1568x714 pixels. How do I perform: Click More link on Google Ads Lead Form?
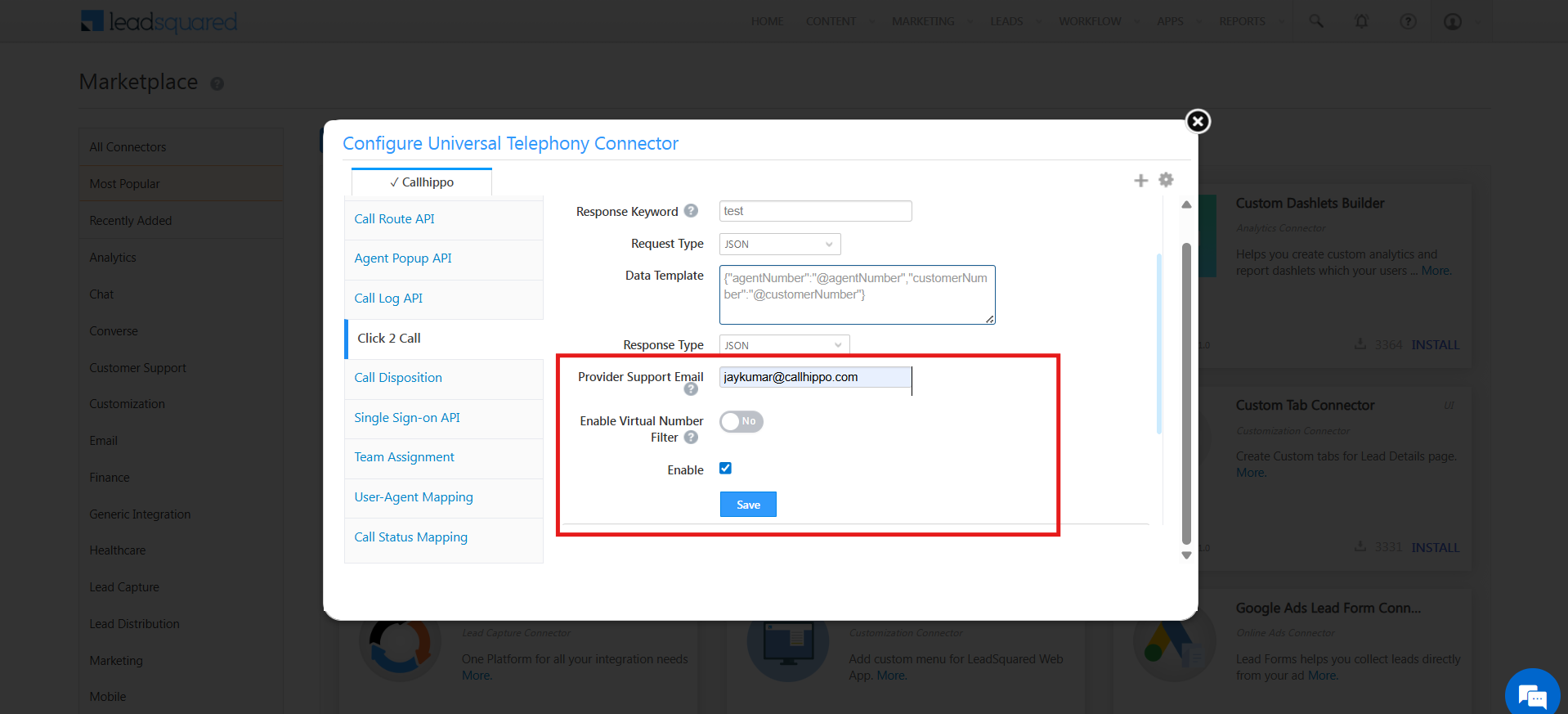(x=1323, y=676)
